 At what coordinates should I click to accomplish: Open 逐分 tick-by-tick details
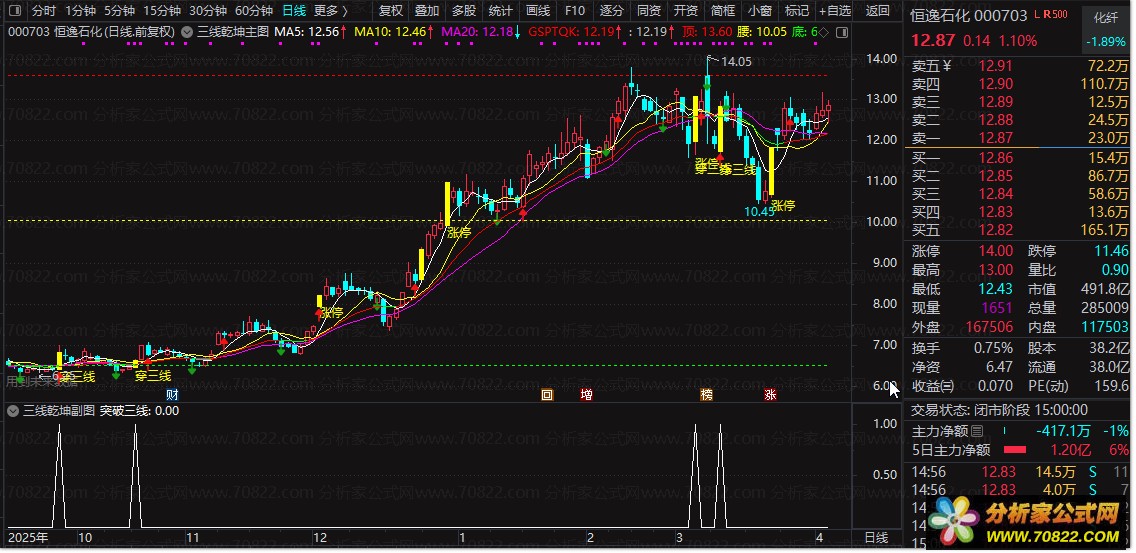tap(611, 11)
